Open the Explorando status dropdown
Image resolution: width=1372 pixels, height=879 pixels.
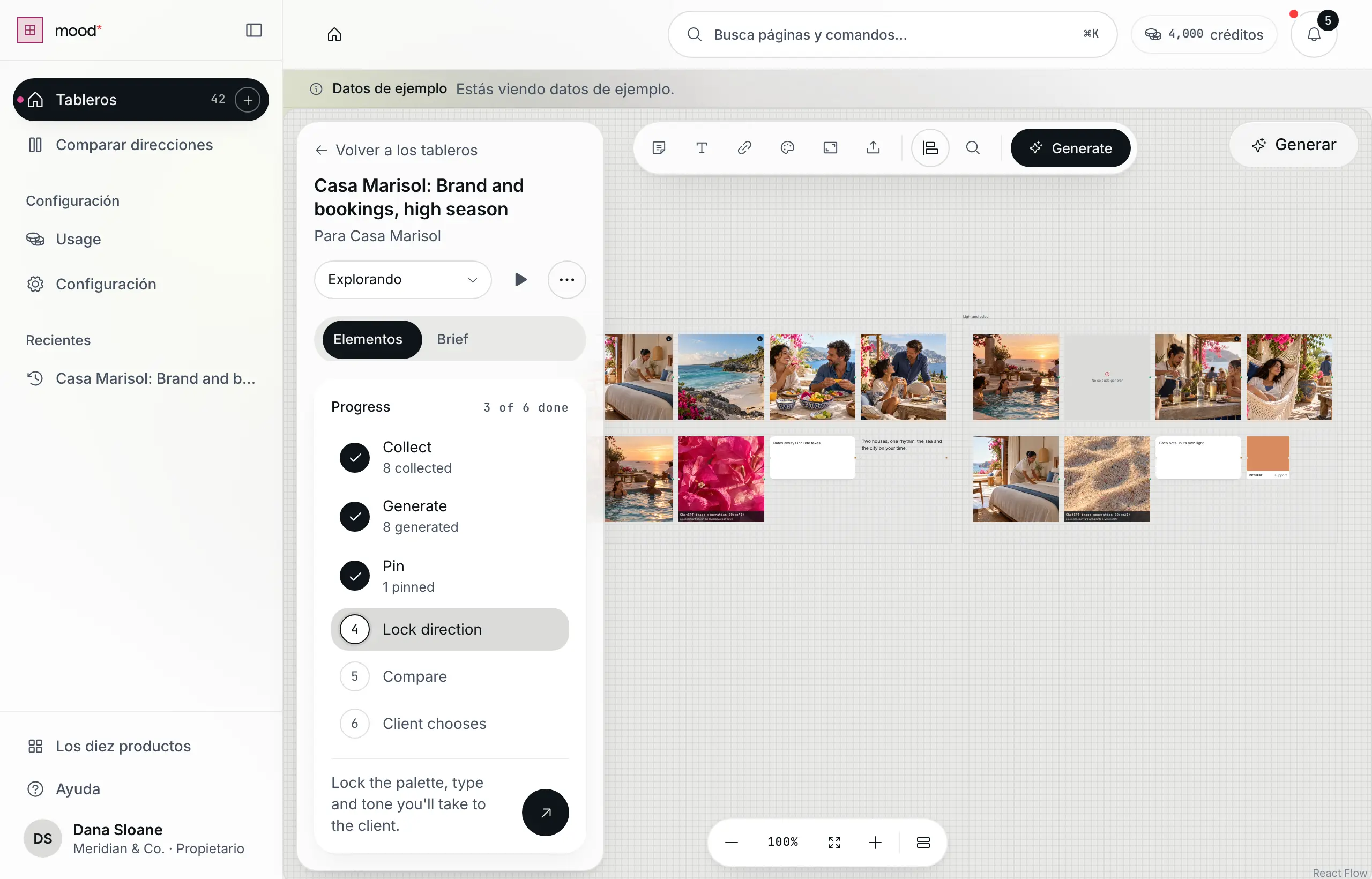point(402,280)
